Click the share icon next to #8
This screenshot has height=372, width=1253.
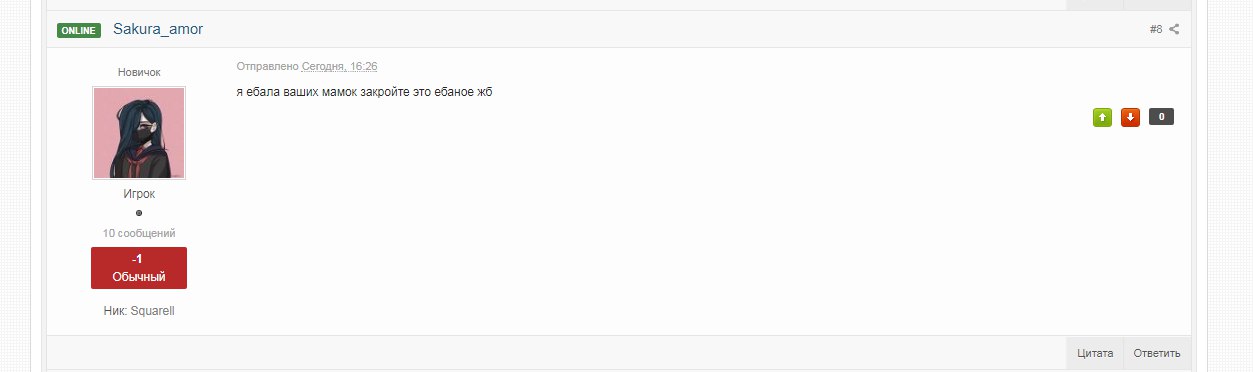click(x=1175, y=30)
